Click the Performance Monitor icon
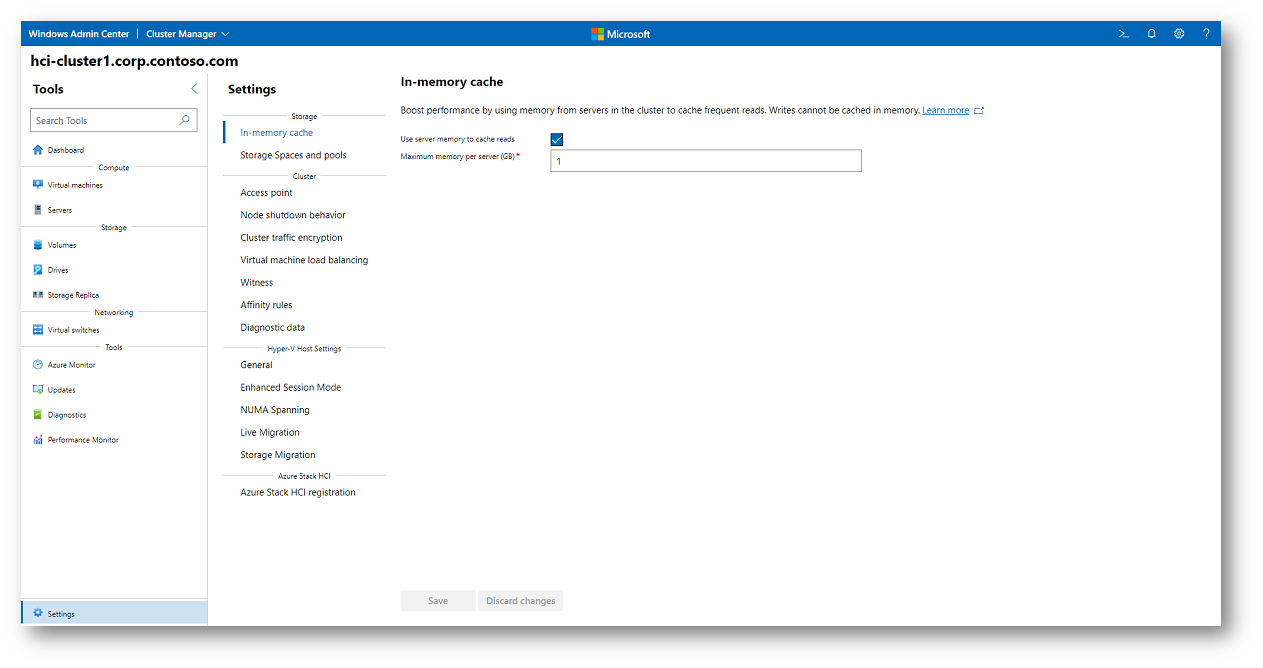Viewport: 1263px width, 668px height. pos(38,440)
